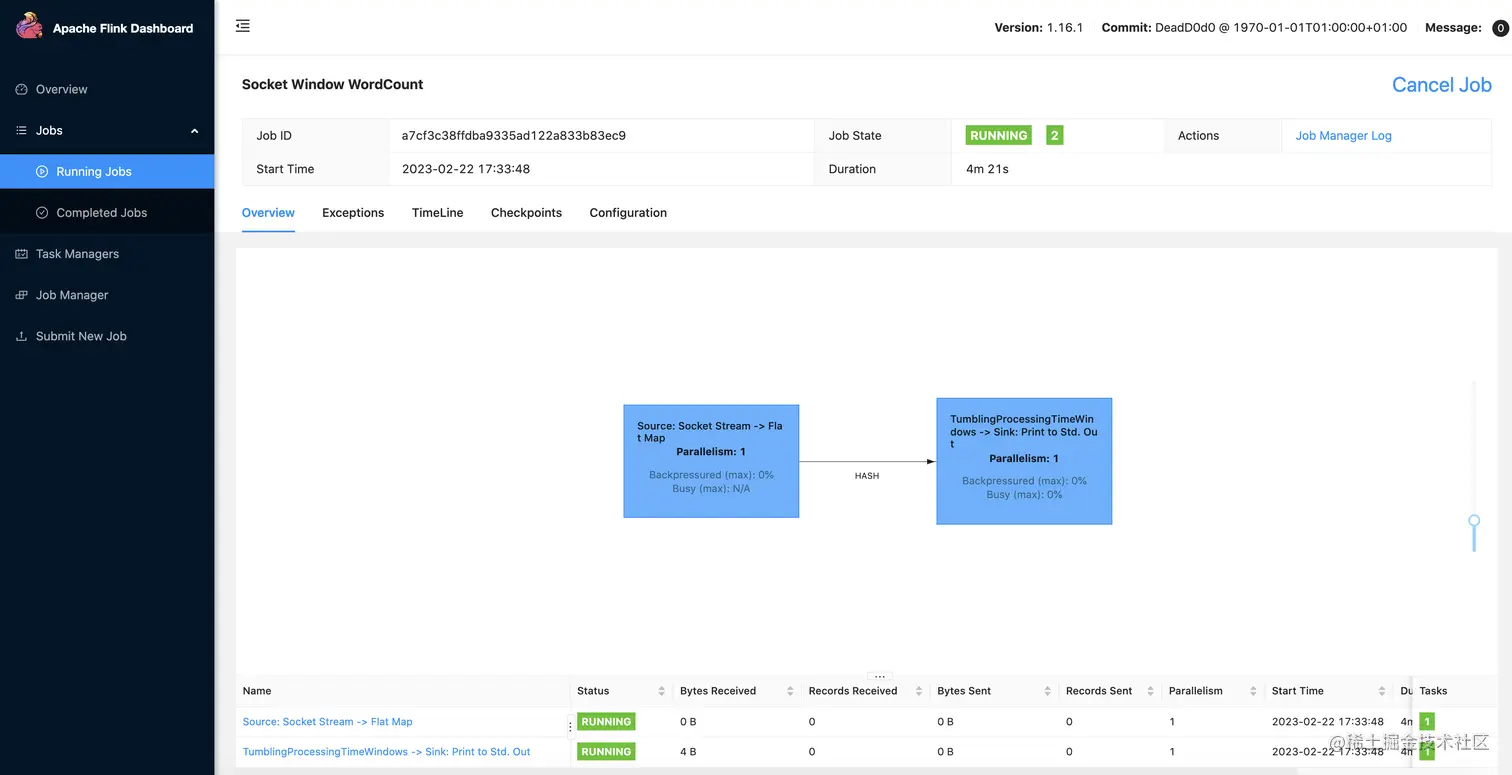This screenshot has height=775, width=1512.
Task: Sort table by Records Received arrows
Action: click(919, 691)
